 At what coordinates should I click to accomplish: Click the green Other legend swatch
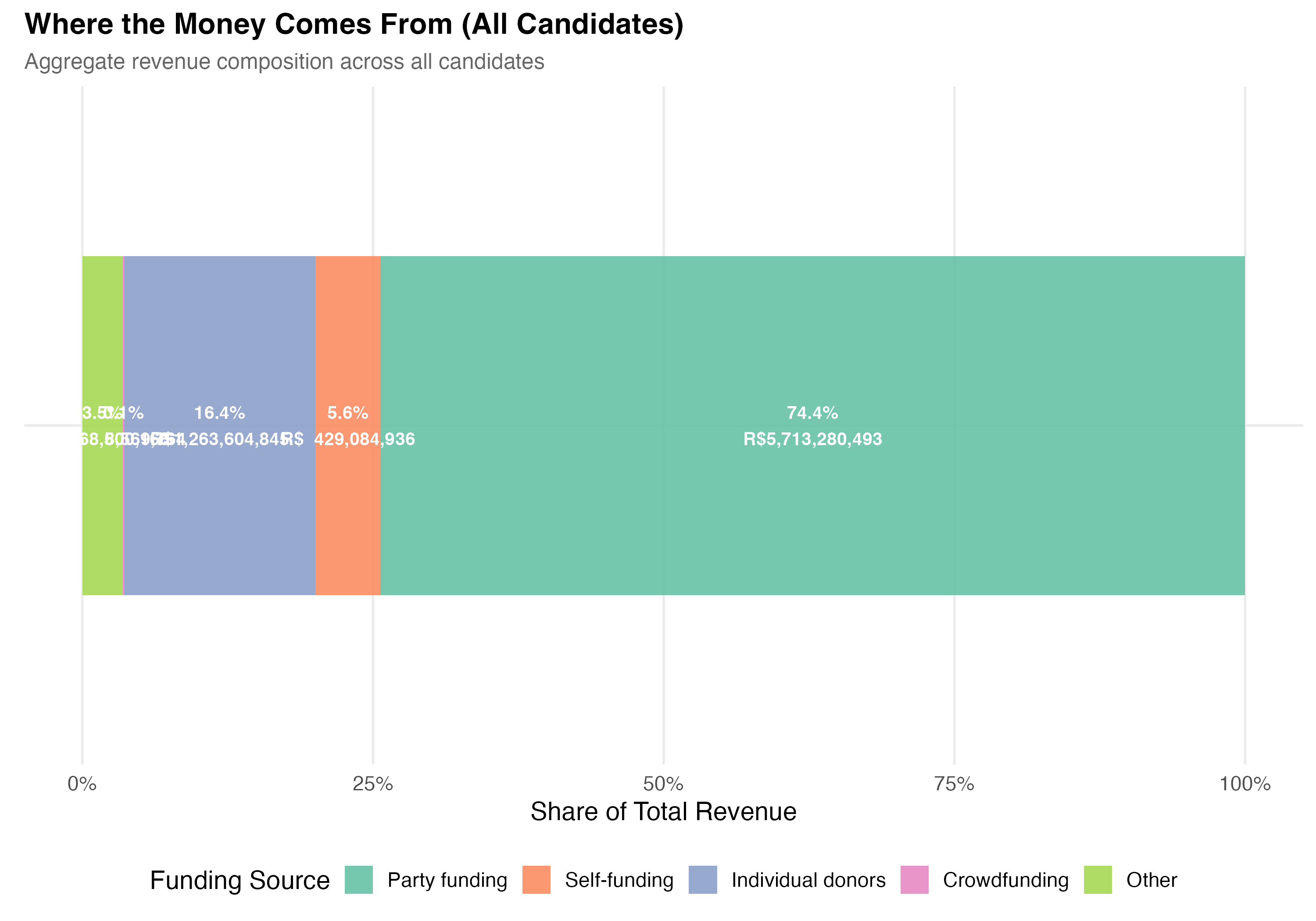point(1098,880)
